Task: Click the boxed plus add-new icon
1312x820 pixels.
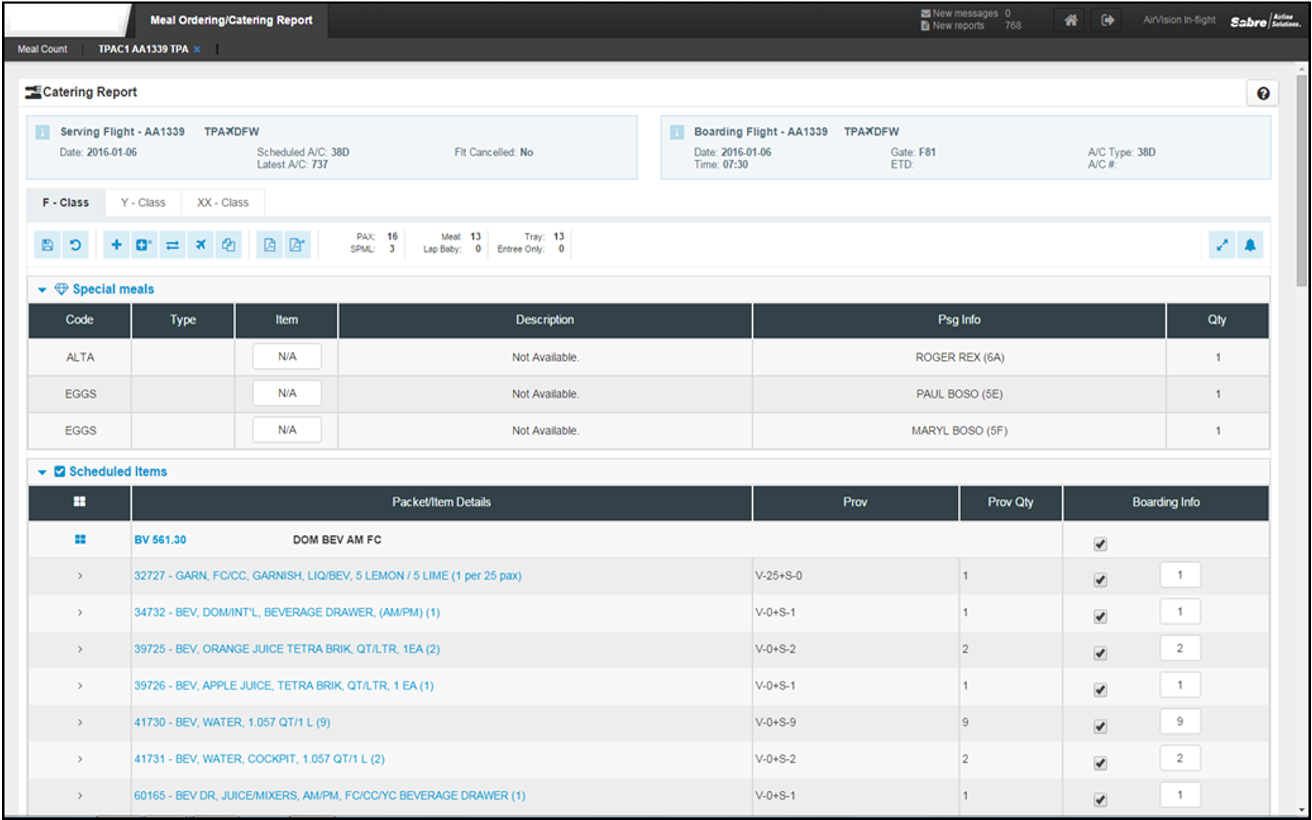Action: point(144,245)
